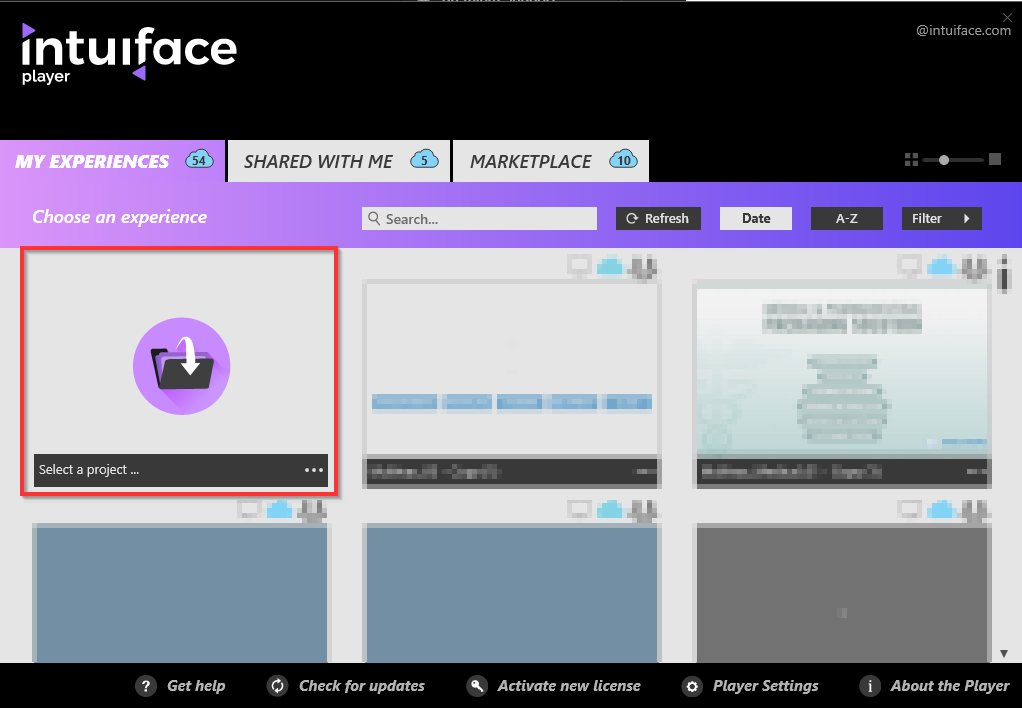The image size is (1022, 708).
Task: Sort experiences by Date
Action: click(x=755, y=218)
